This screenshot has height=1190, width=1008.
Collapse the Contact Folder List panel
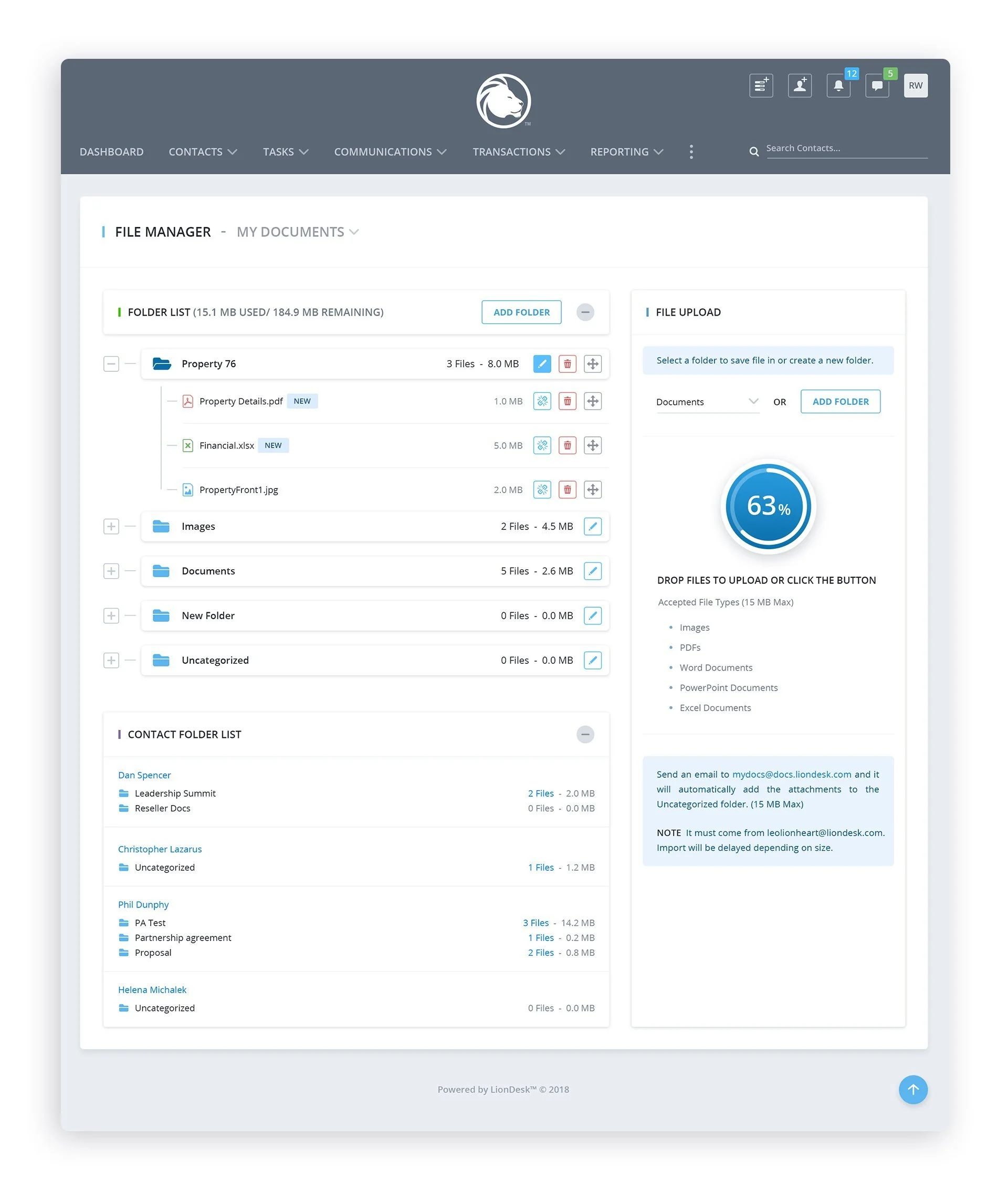tap(585, 735)
